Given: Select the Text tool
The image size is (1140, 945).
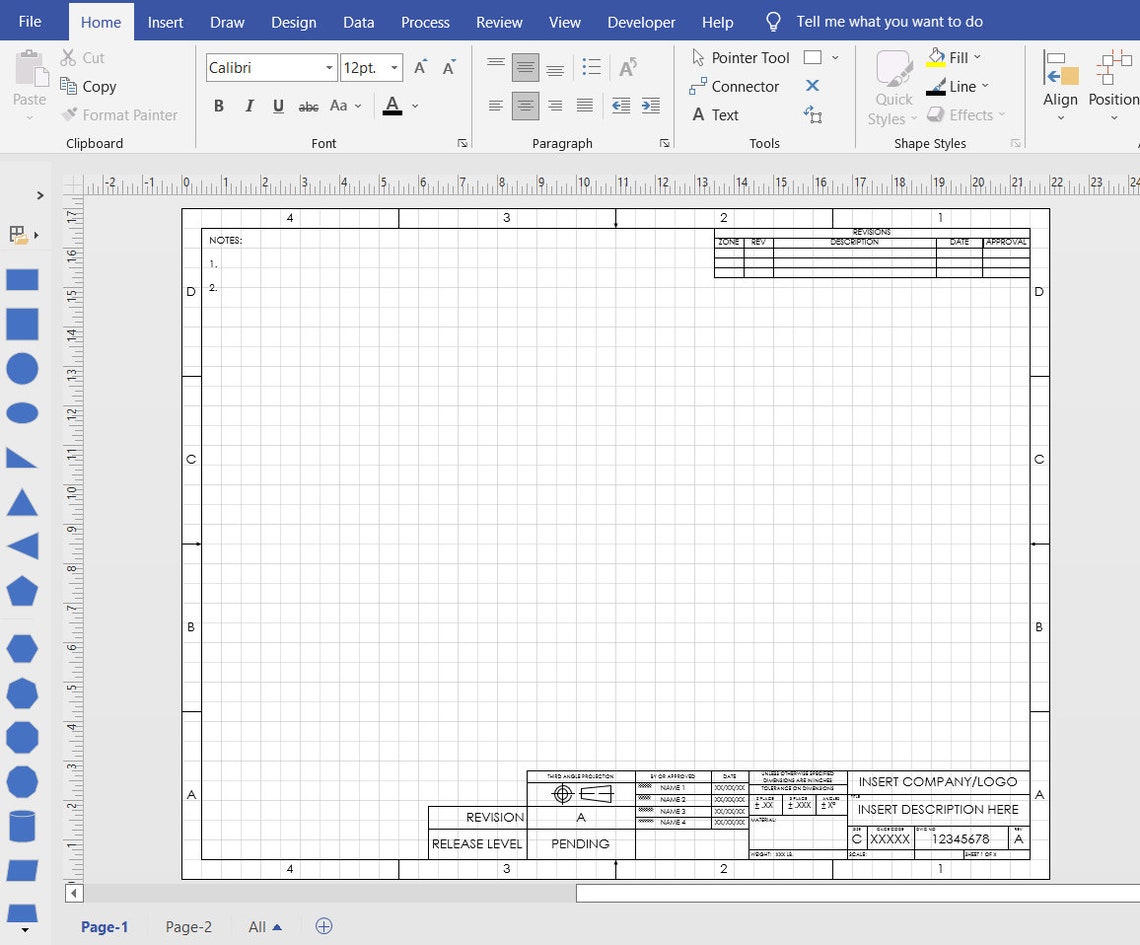Looking at the screenshot, I should [x=716, y=114].
